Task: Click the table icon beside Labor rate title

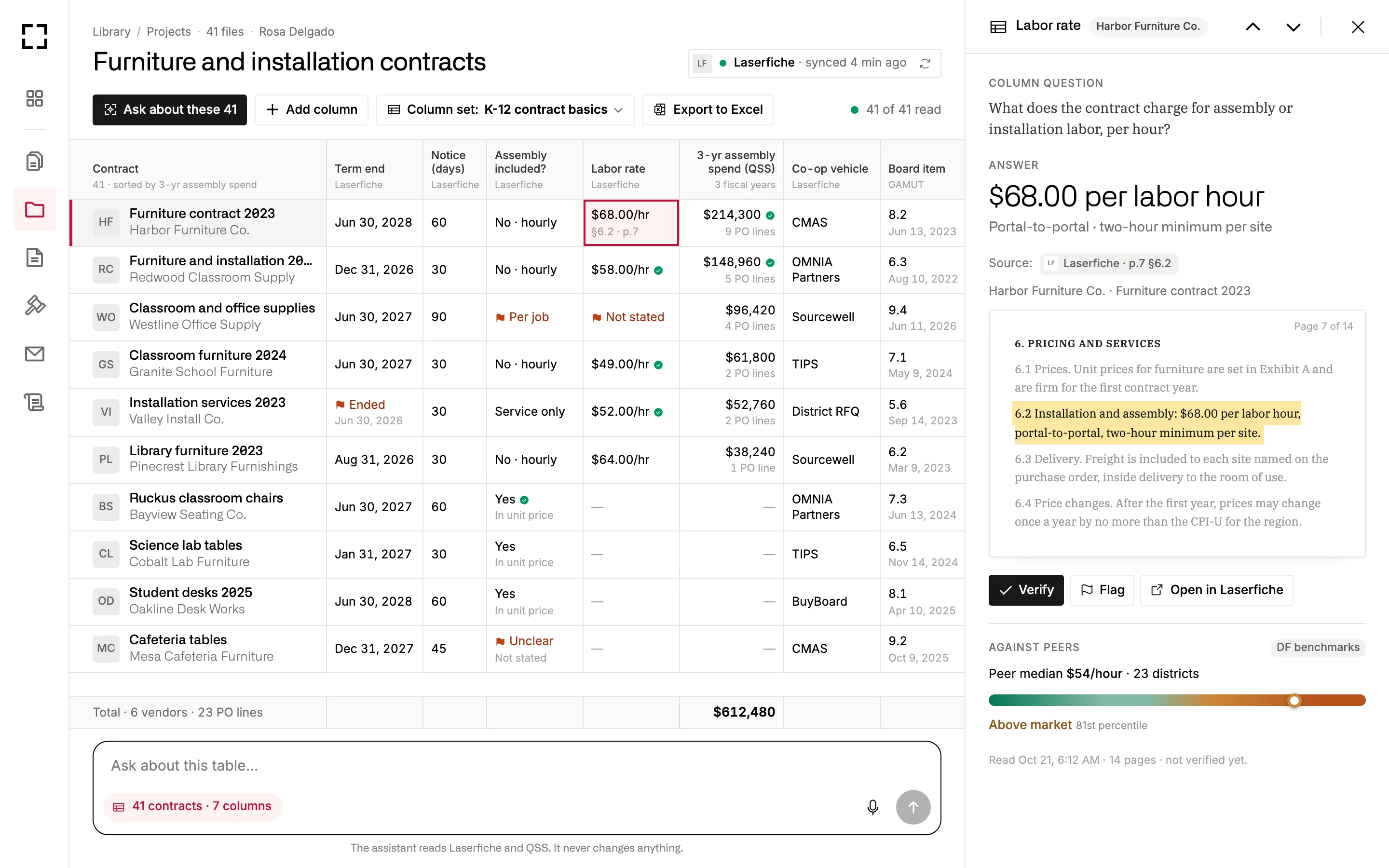Action: tap(998, 27)
